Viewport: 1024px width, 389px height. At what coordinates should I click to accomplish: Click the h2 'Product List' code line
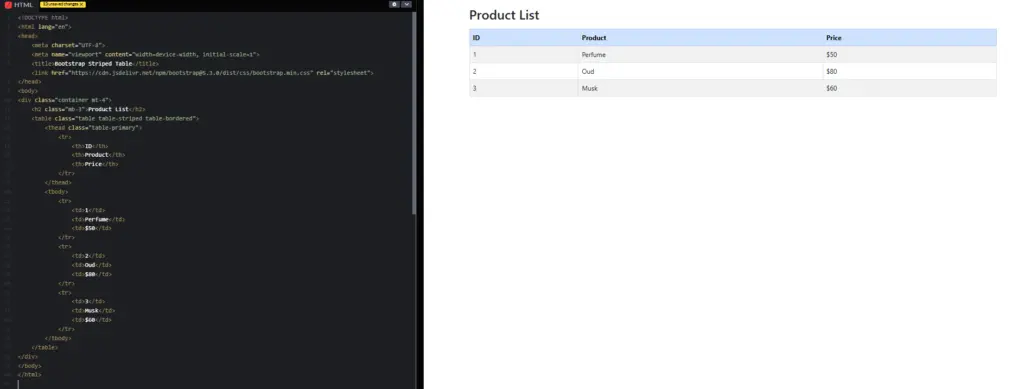(x=88, y=110)
